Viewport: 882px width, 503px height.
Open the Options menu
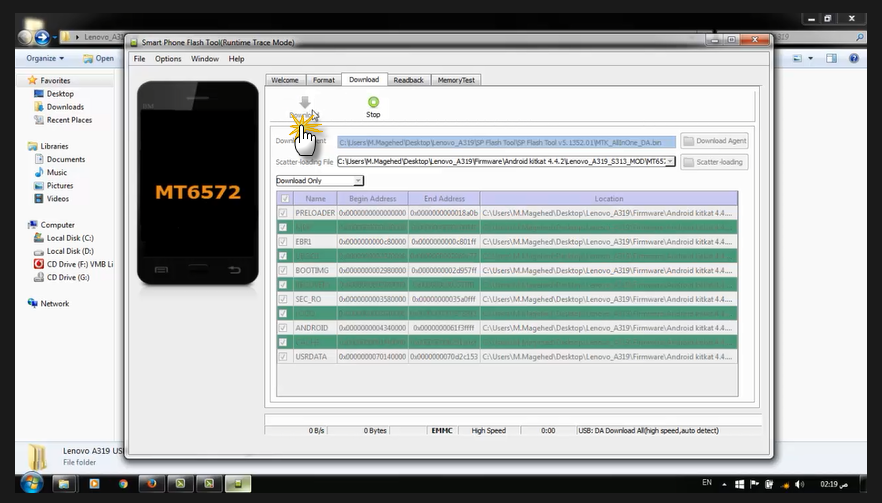pos(168,59)
